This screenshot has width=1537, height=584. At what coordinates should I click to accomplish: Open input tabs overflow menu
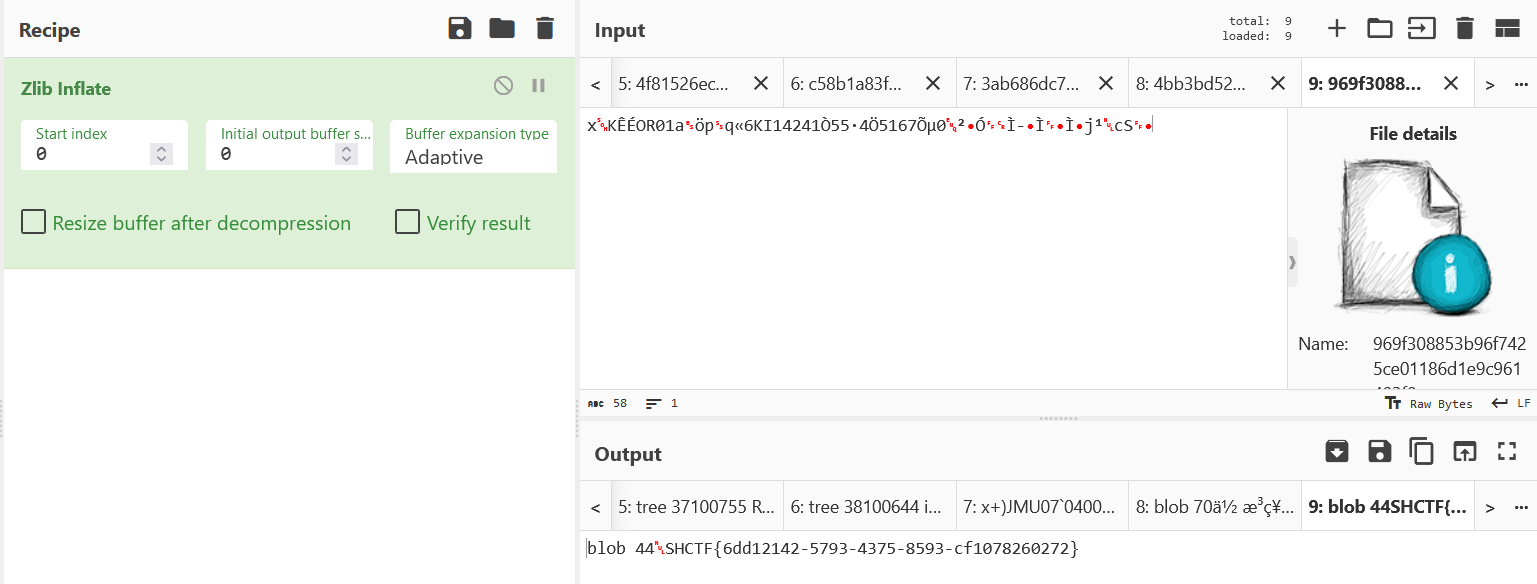(1522, 84)
